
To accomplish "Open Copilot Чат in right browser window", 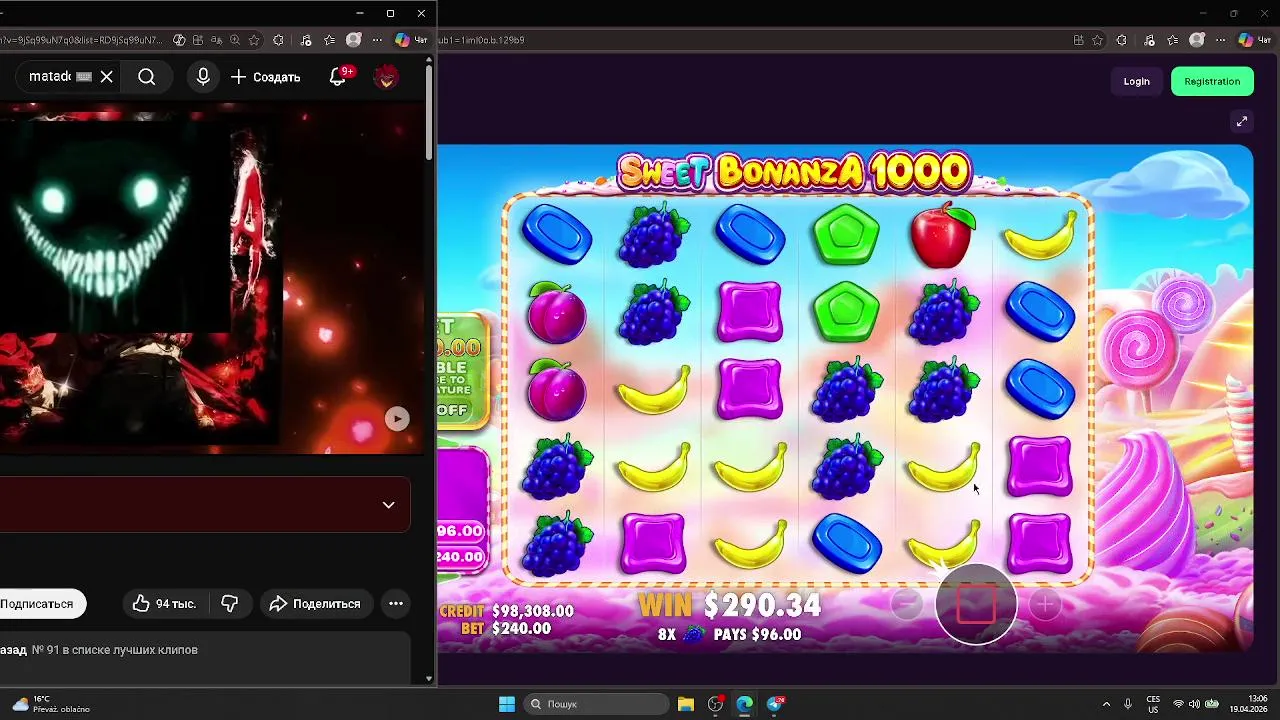I will 1254,40.
